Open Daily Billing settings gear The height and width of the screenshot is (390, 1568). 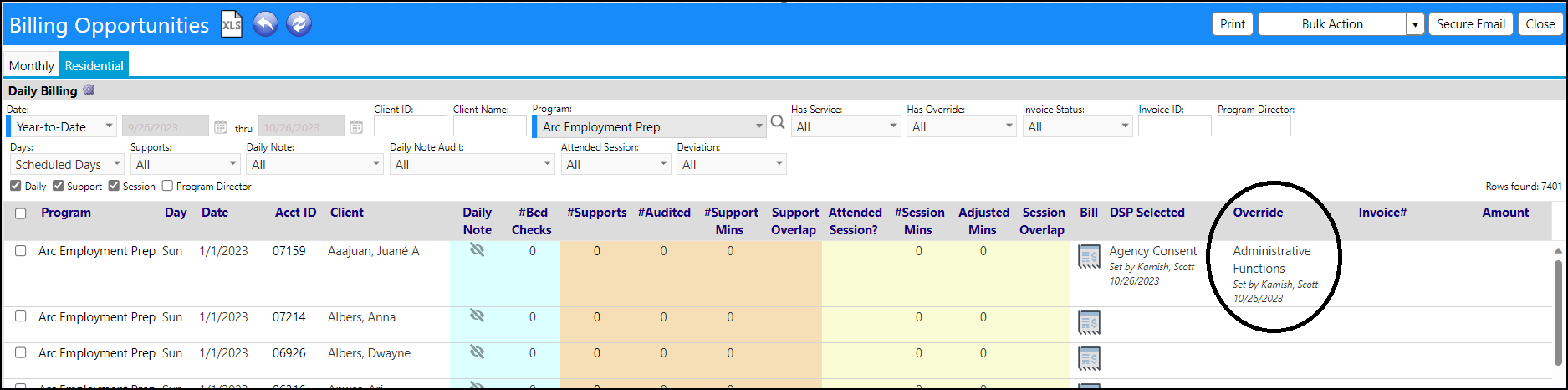pos(89,90)
